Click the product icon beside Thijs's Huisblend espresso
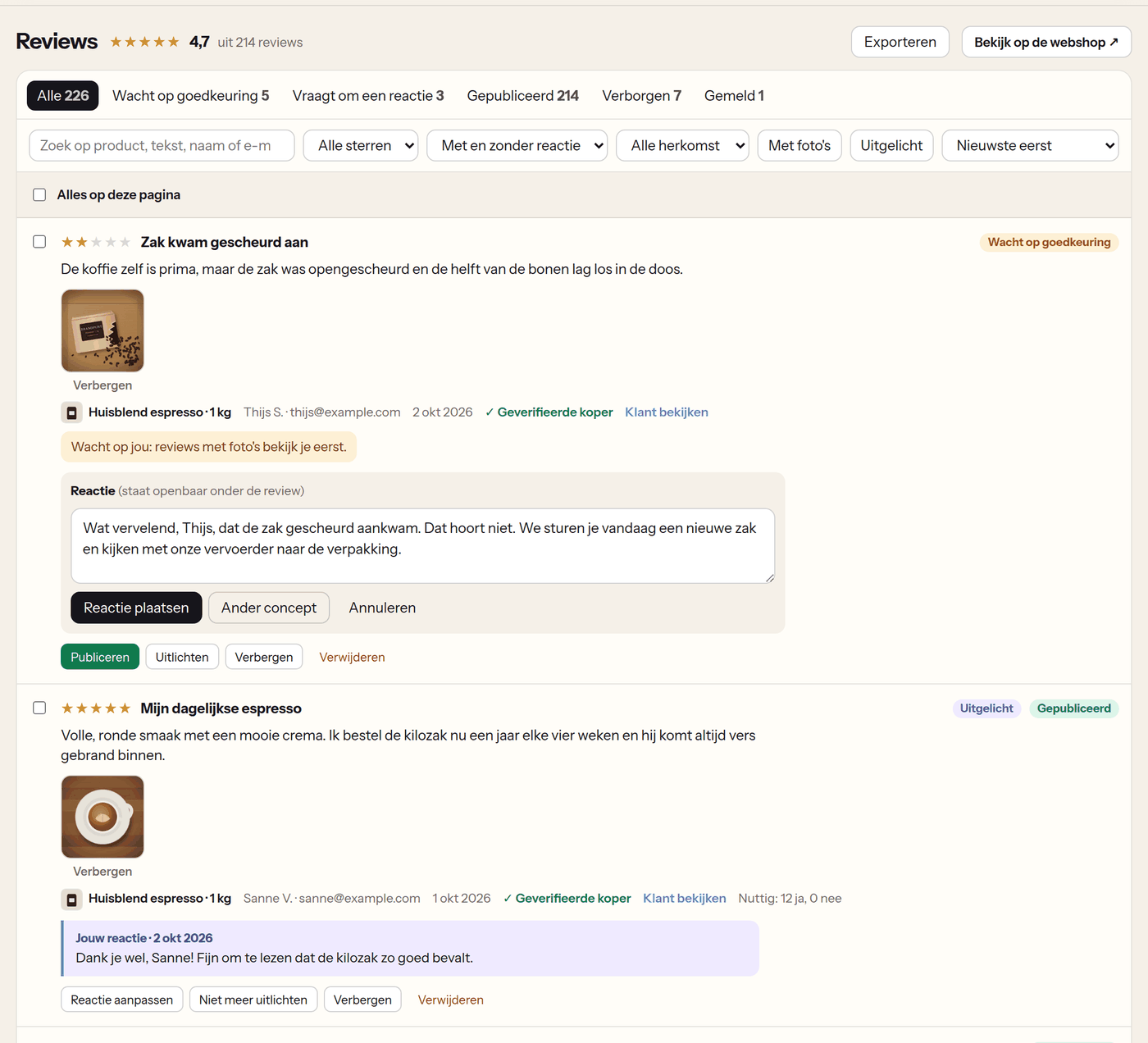Screen dimensions: 1148x1043 click(71, 412)
